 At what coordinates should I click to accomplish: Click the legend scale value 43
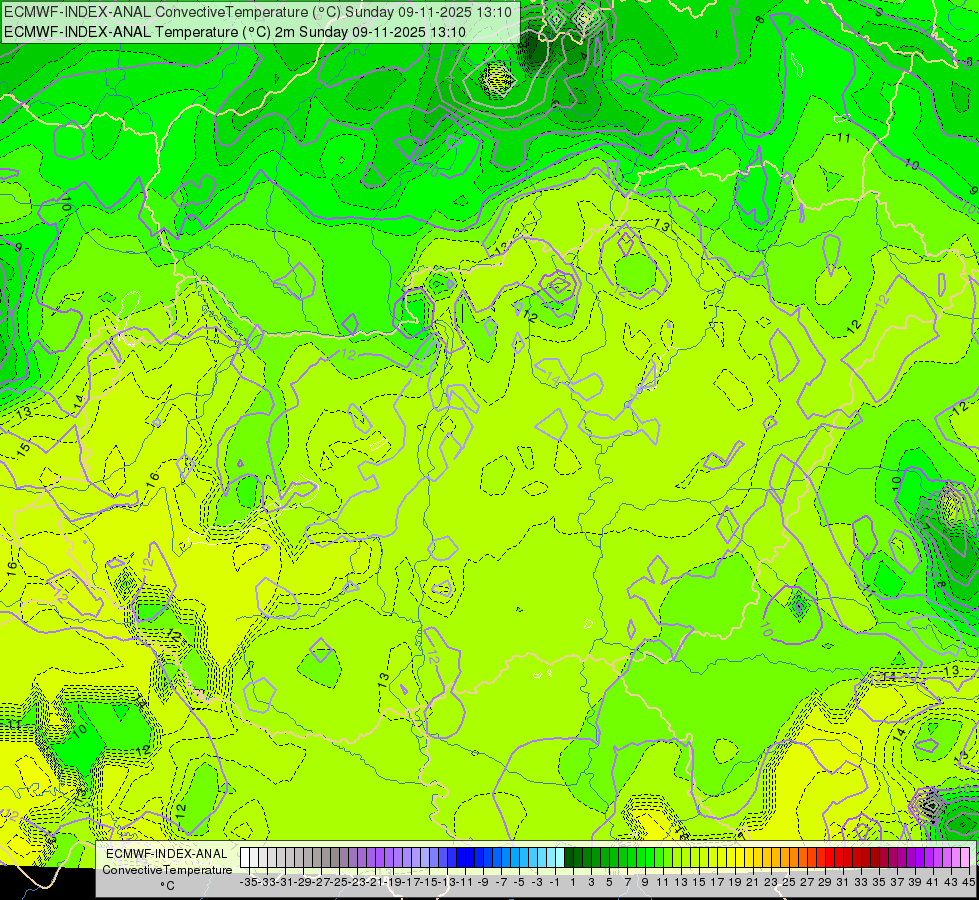pyautogui.click(x=951, y=882)
